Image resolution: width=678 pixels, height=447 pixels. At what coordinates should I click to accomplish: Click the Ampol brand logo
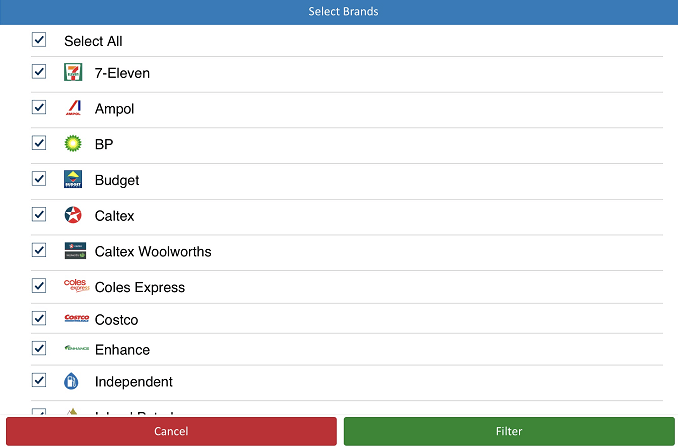coord(73,108)
